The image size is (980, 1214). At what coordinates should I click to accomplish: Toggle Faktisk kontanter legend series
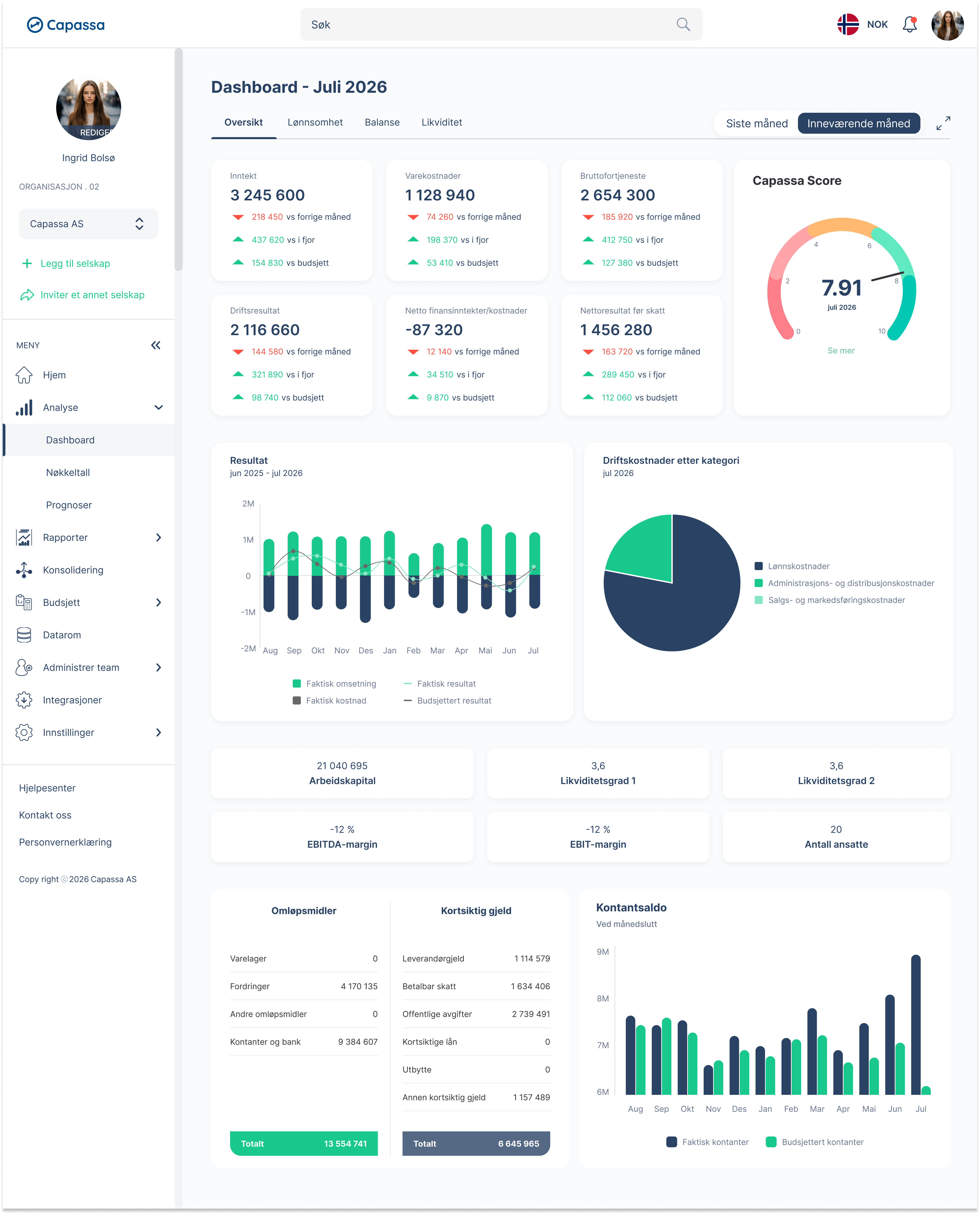[x=707, y=1142]
